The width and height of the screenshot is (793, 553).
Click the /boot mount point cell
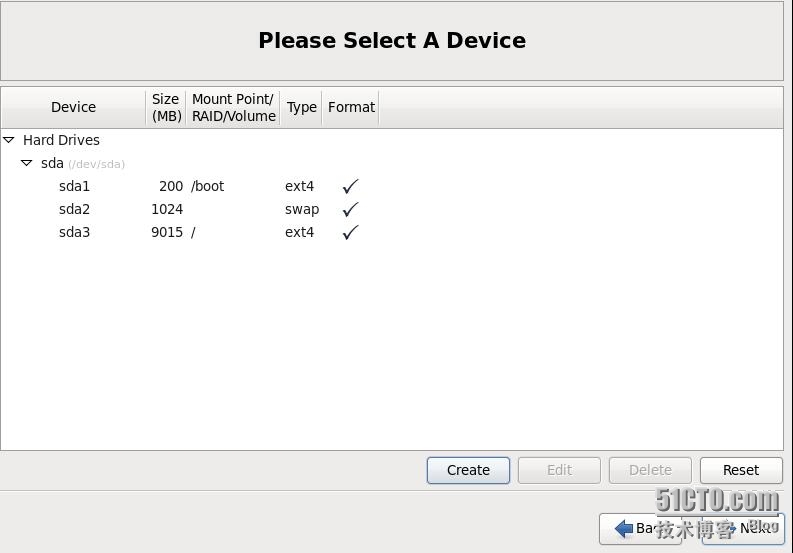[x=207, y=186]
